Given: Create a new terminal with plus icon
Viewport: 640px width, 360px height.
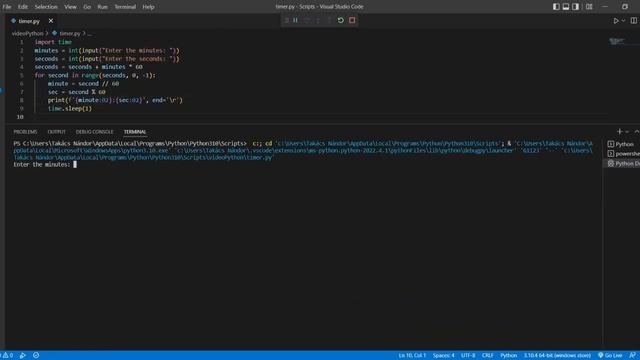Looking at the screenshot, I should point(620,131).
